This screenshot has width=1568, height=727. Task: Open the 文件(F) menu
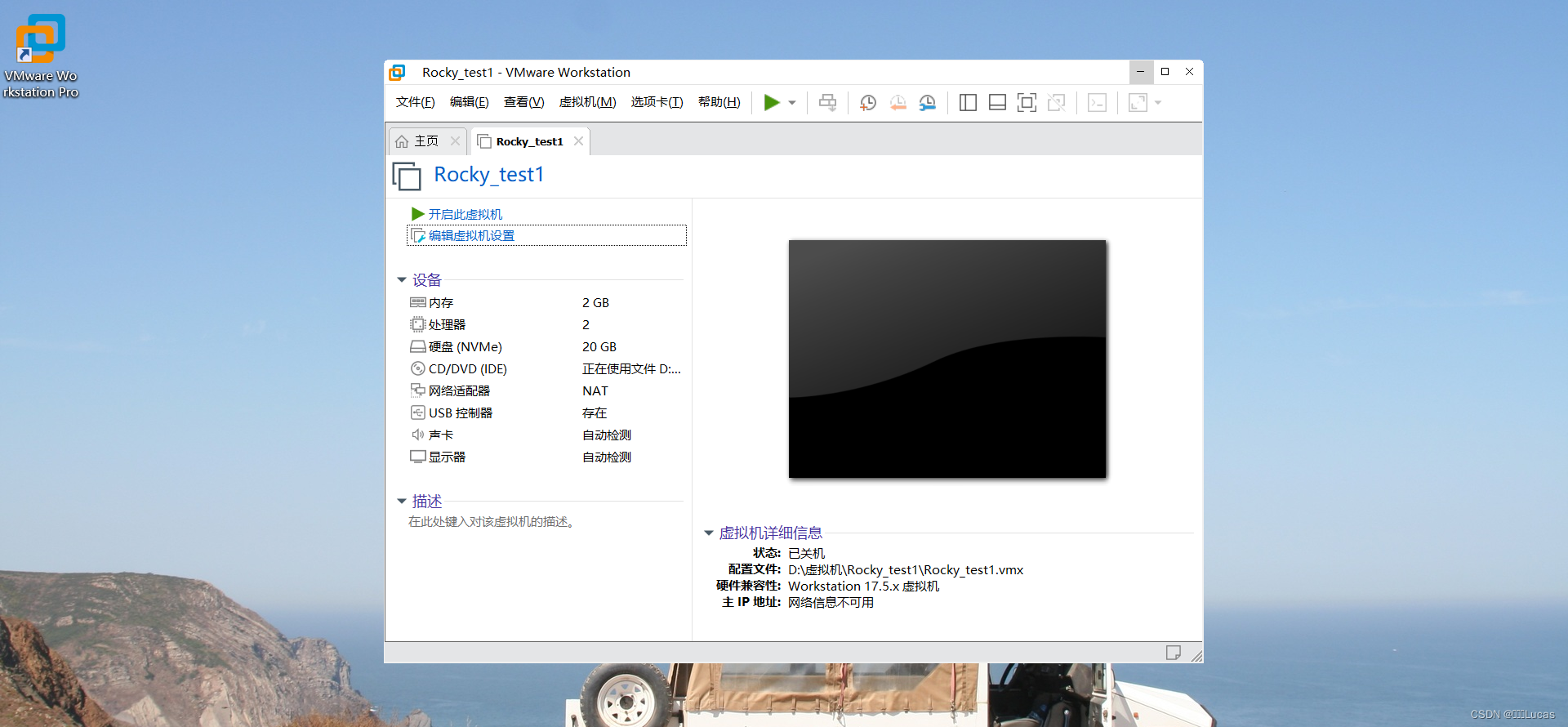coord(415,102)
